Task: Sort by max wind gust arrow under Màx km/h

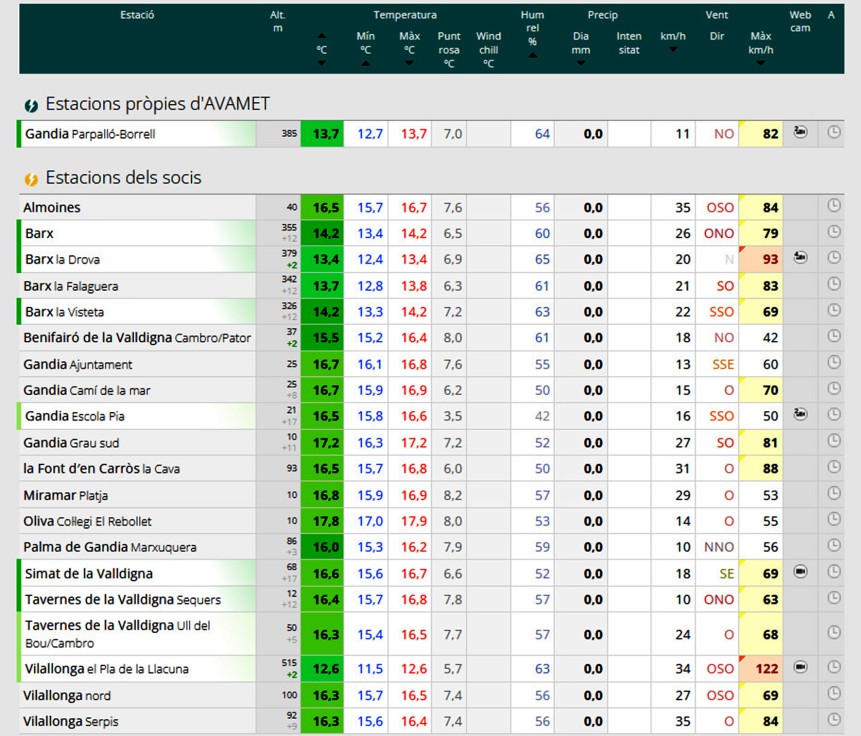Action: pos(761,63)
